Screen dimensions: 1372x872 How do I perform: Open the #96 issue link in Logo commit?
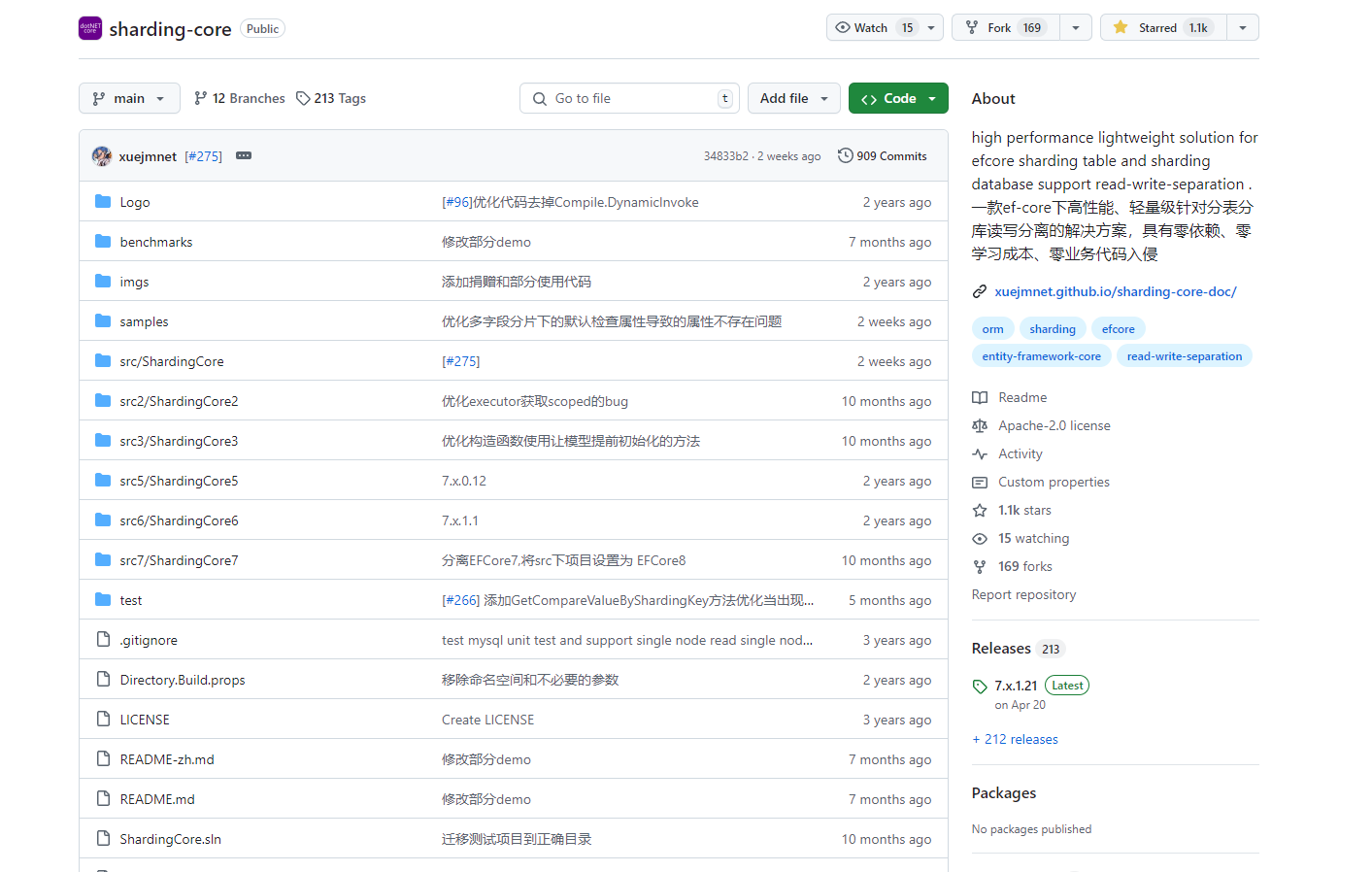tap(457, 202)
